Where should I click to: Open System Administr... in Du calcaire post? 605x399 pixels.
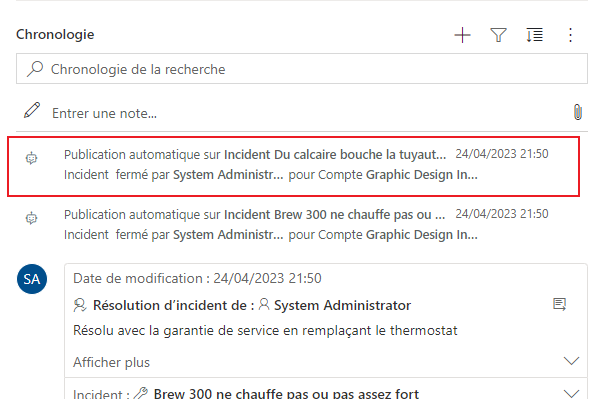click(228, 175)
